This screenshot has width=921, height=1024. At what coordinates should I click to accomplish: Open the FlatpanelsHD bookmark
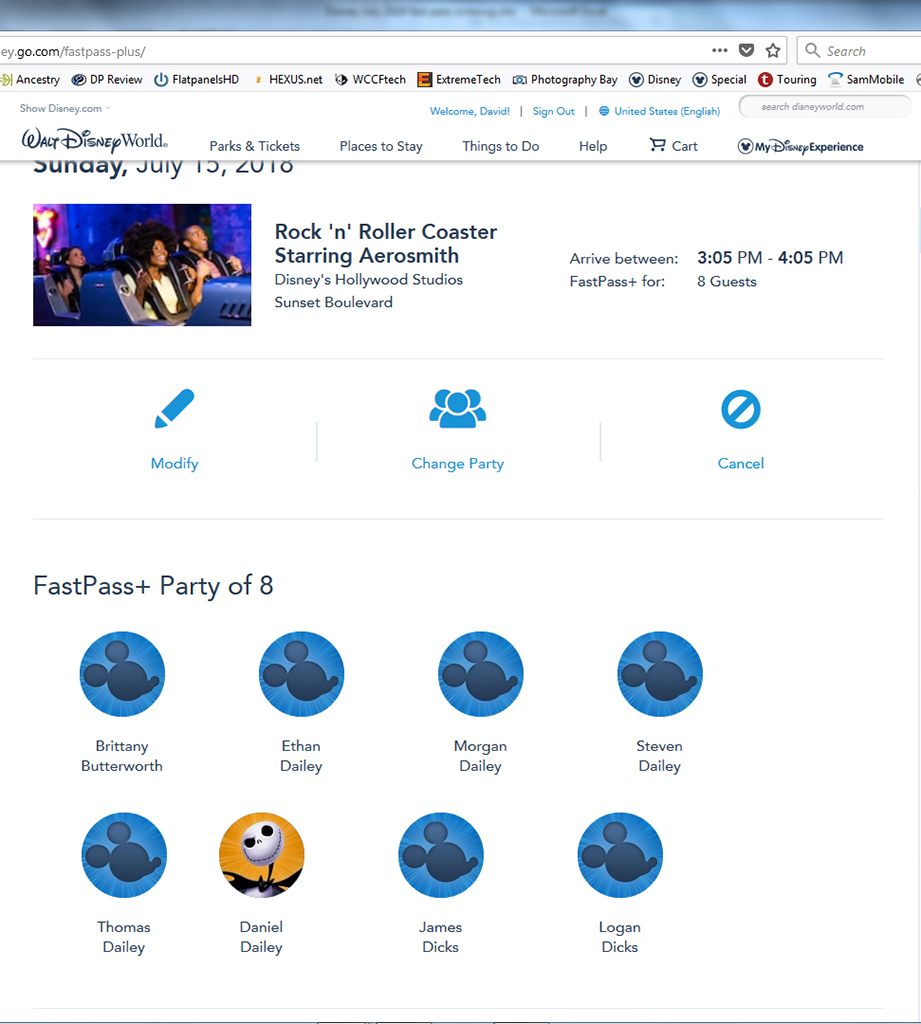coord(197,80)
